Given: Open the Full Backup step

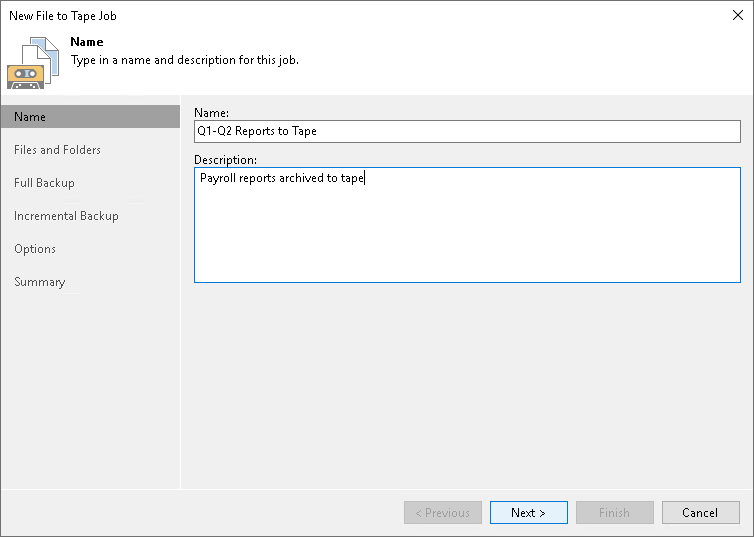Looking at the screenshot, I should (45, 183).
